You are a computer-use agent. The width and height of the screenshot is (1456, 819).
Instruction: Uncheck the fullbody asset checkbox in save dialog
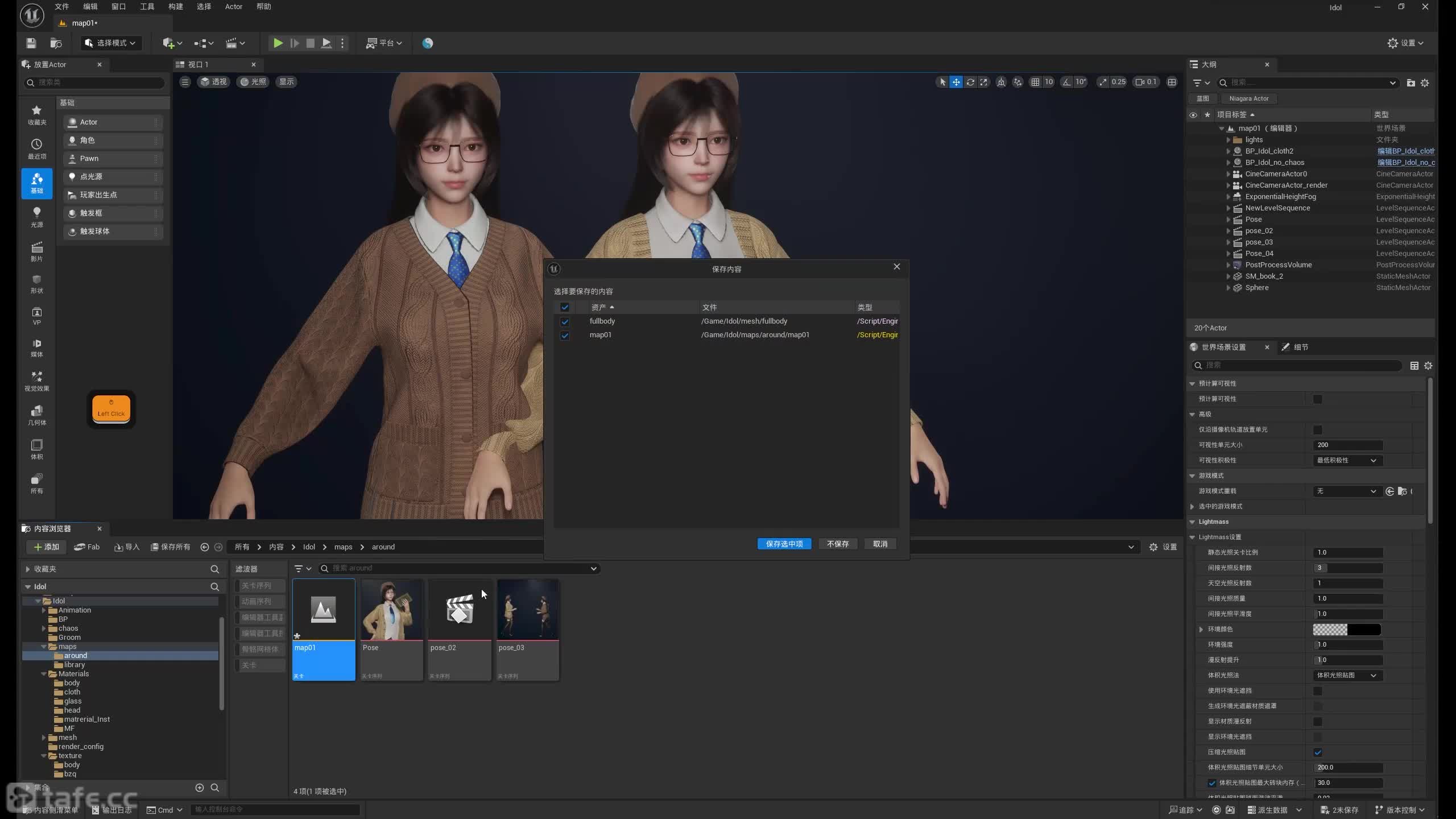(x=565, y=321)
